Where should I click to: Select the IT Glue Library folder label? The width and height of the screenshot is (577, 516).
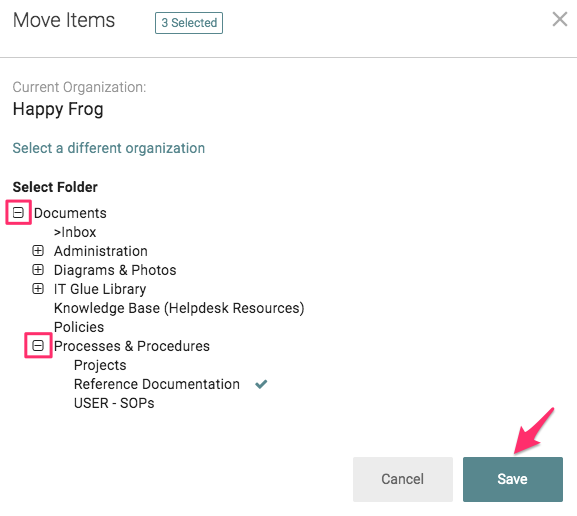point(100,289)
